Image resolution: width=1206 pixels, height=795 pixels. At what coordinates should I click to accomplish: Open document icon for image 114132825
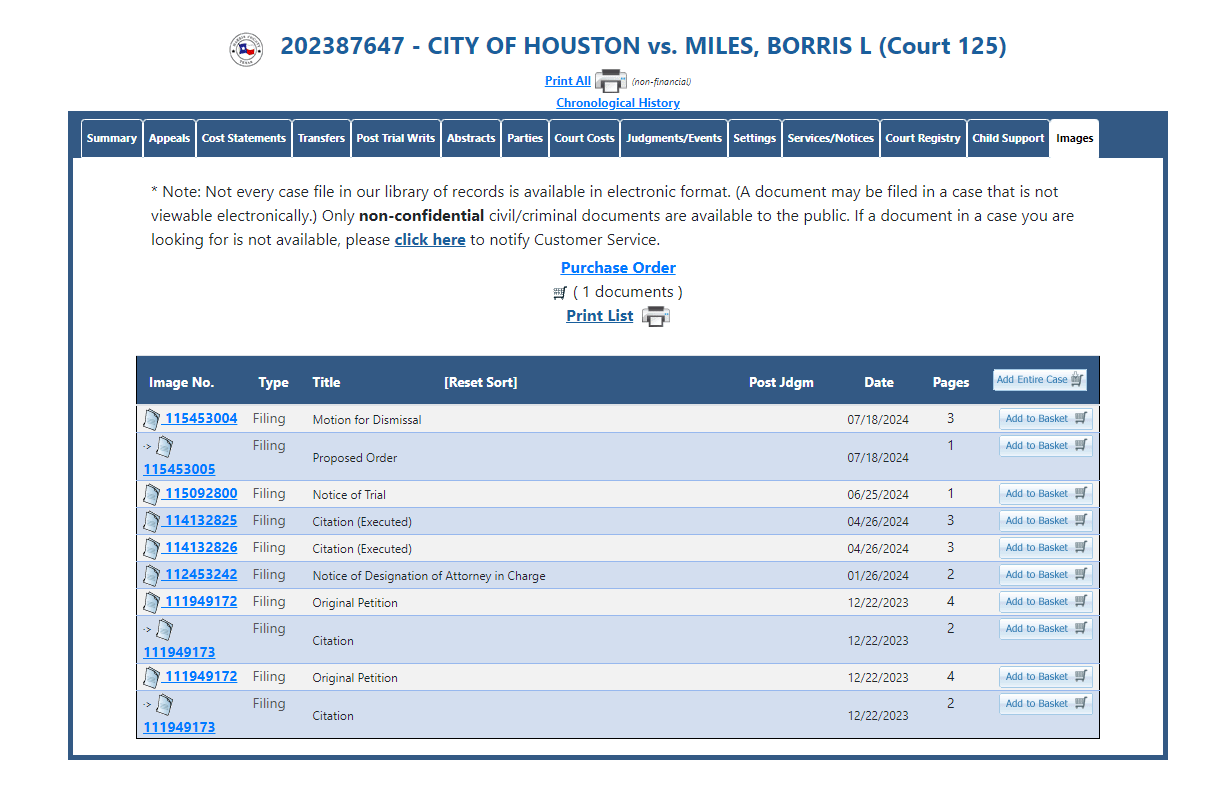tap(152, 521)
